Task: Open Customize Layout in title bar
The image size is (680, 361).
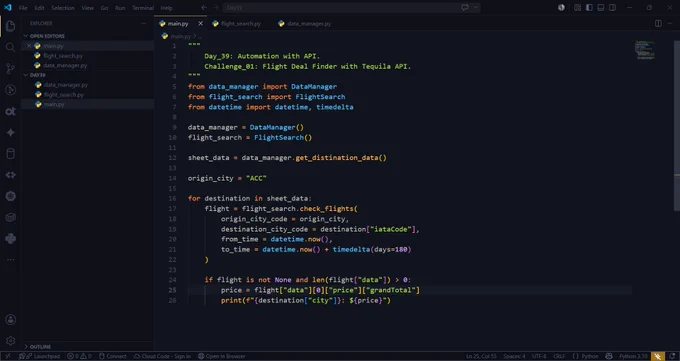Action: tap(577, 8)
